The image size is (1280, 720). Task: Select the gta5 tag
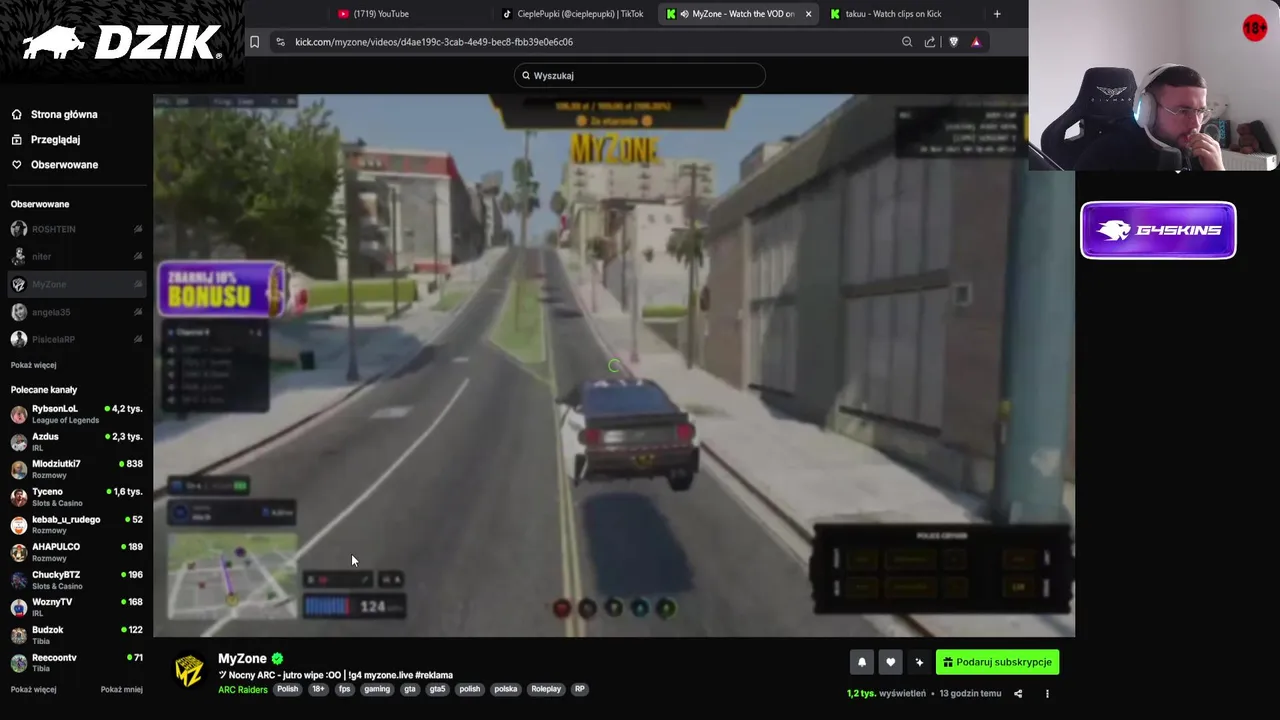[438, 689]
